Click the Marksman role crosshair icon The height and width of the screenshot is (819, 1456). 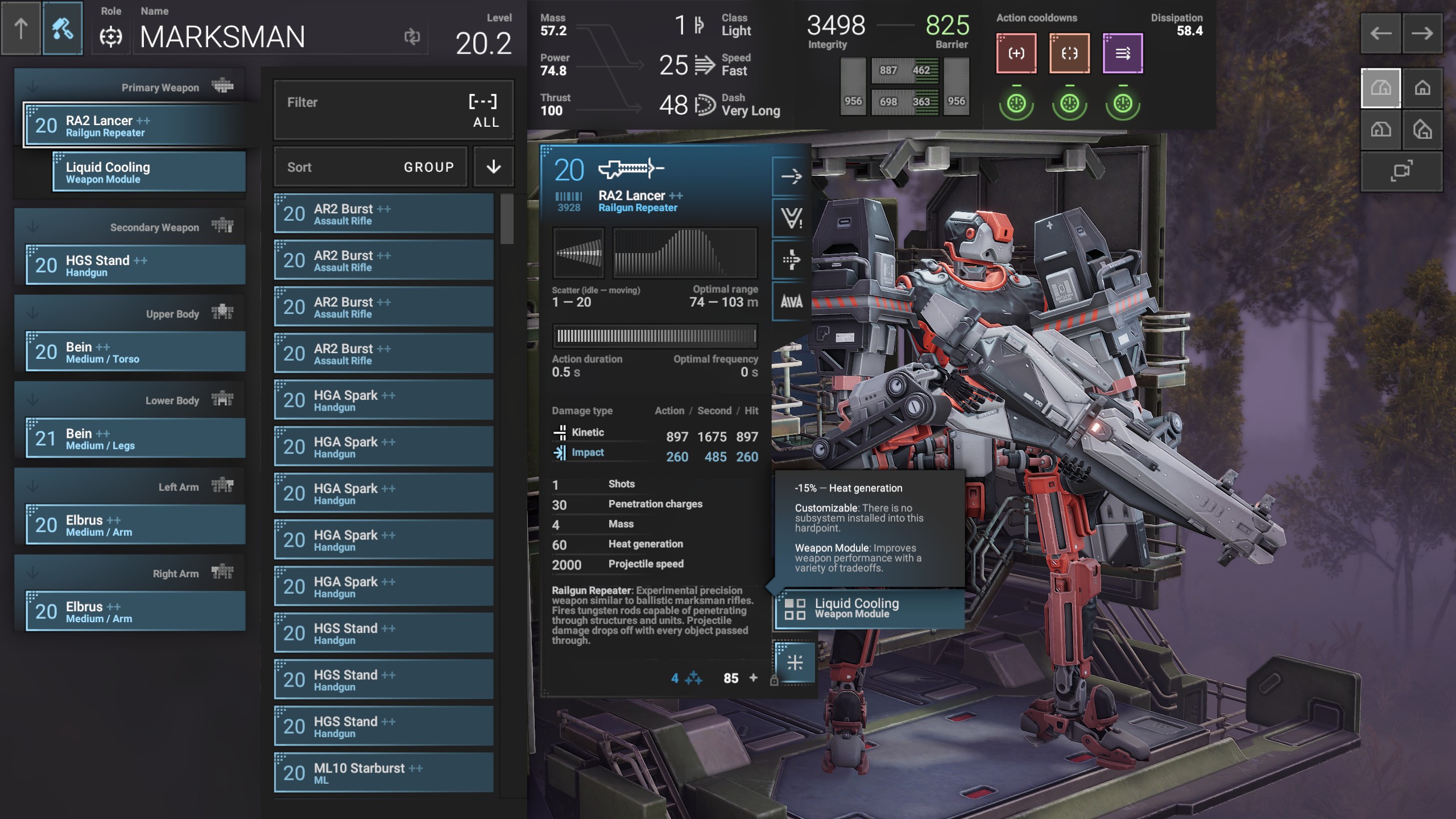coord(110,37)
